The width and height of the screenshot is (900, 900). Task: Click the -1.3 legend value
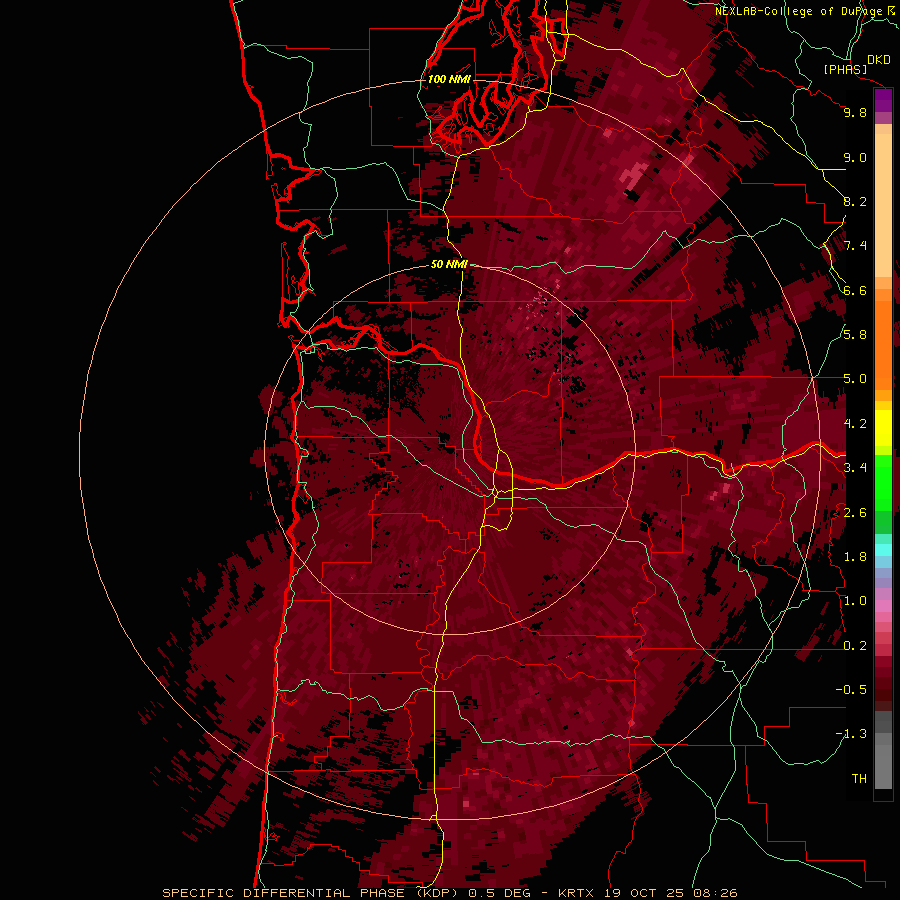point(851,734)
